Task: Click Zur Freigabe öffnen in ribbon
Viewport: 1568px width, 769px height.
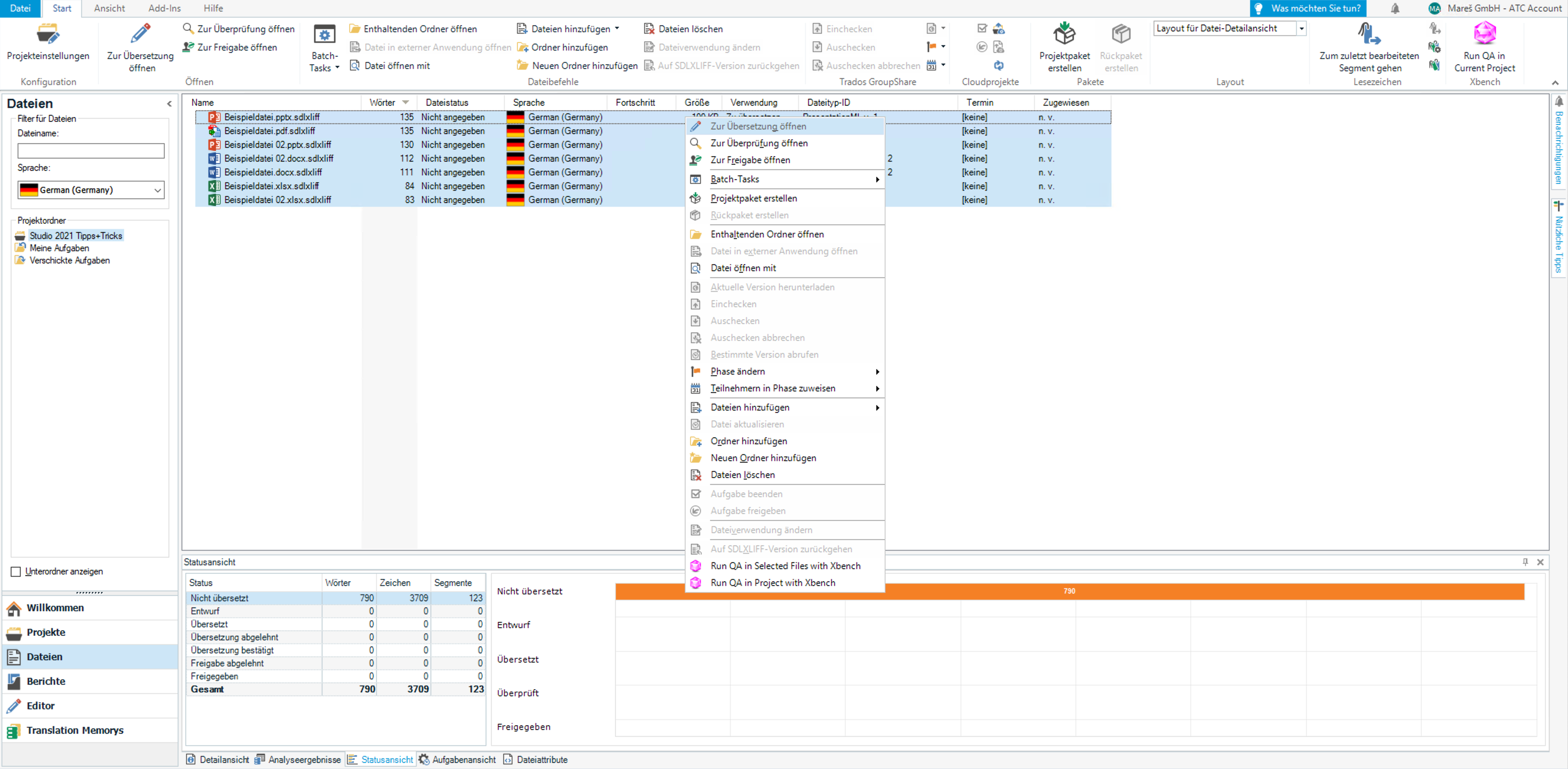Action: (230, 47)
